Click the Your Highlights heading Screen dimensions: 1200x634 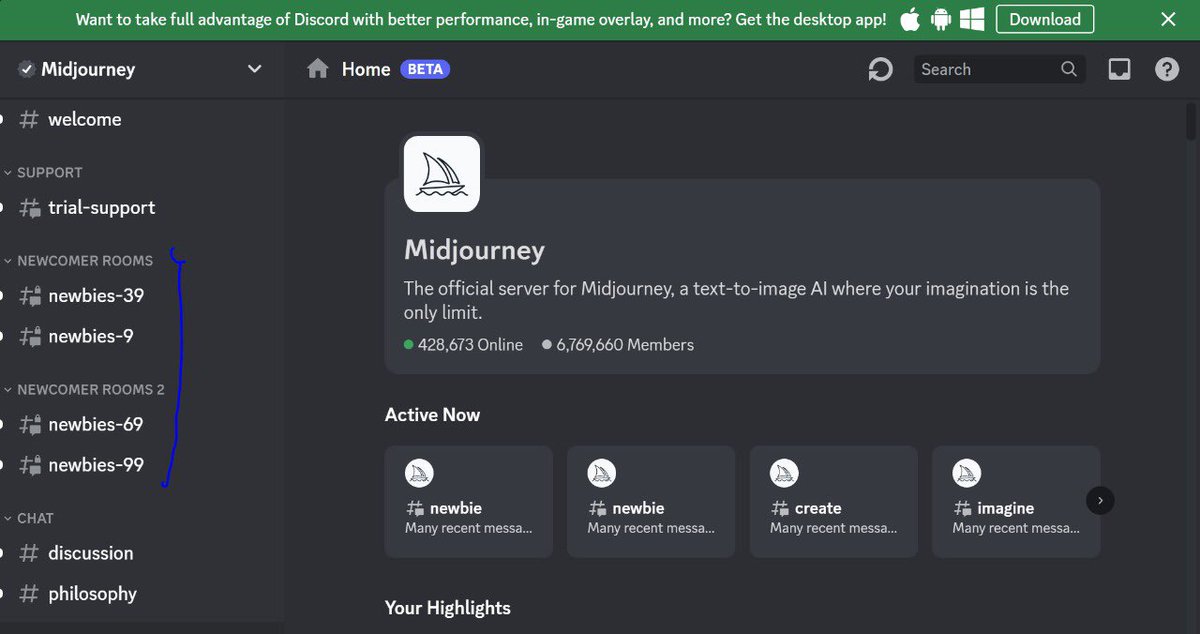pyautogui.click(x=448, y=607)
